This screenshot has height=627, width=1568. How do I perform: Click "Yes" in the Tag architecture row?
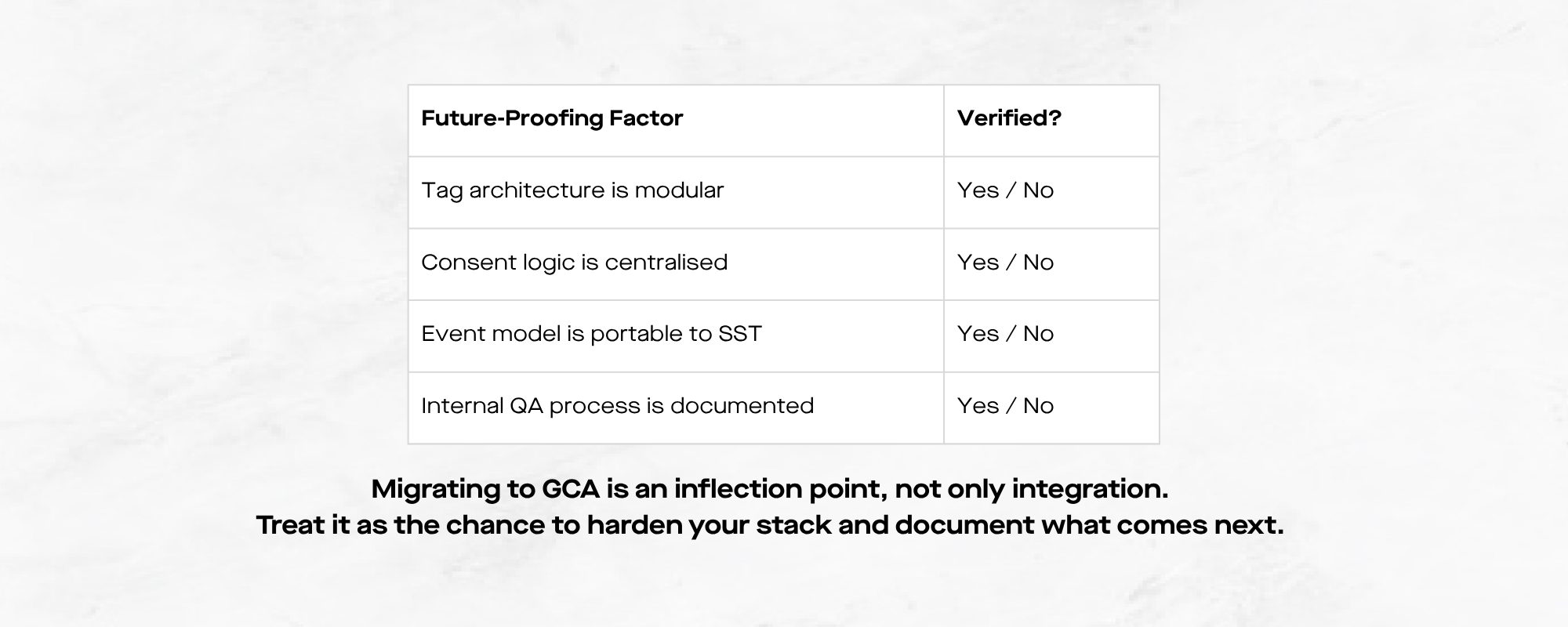[x=978, y=190]
